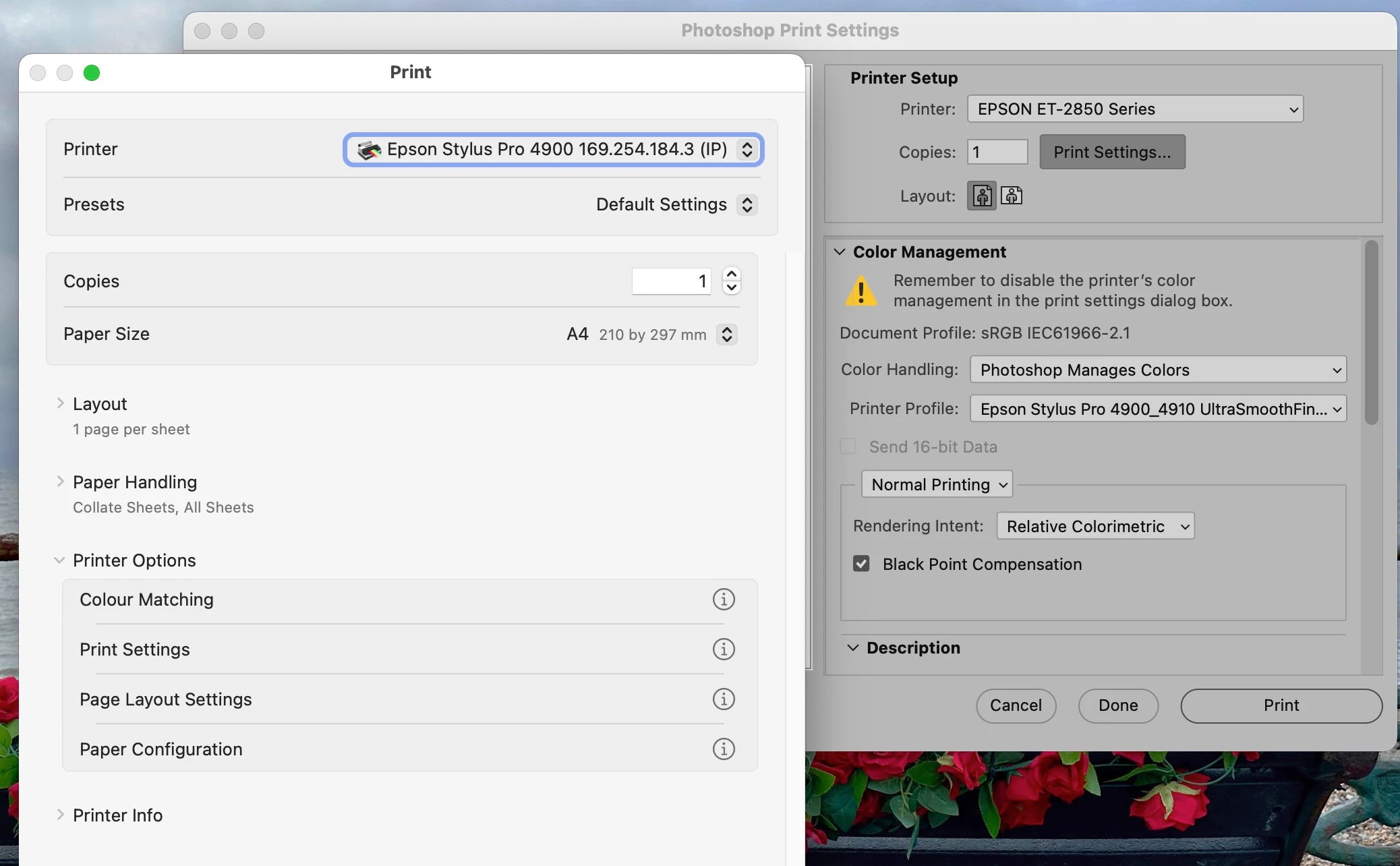This screenshot has width=1400, height=866.
Task: Toggle the Send 16-bit Data checkbox
Action: tap(848, 446)
